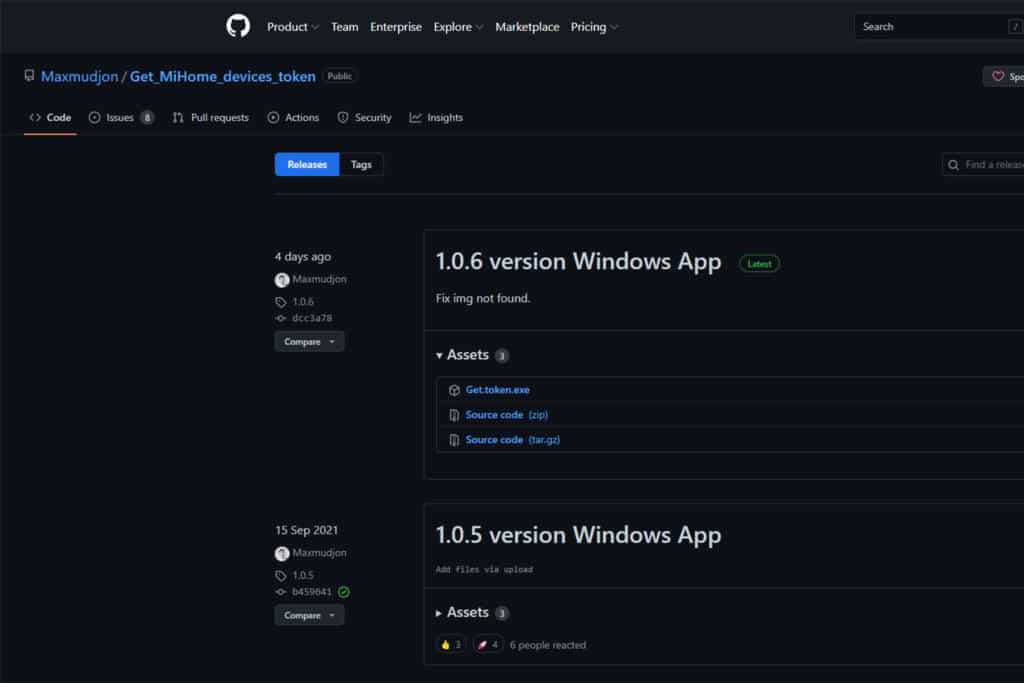This screenshot has width=1024, height=683.
Task: Open the Team page link
Action: pyautogui.click(x=344, y=27)
